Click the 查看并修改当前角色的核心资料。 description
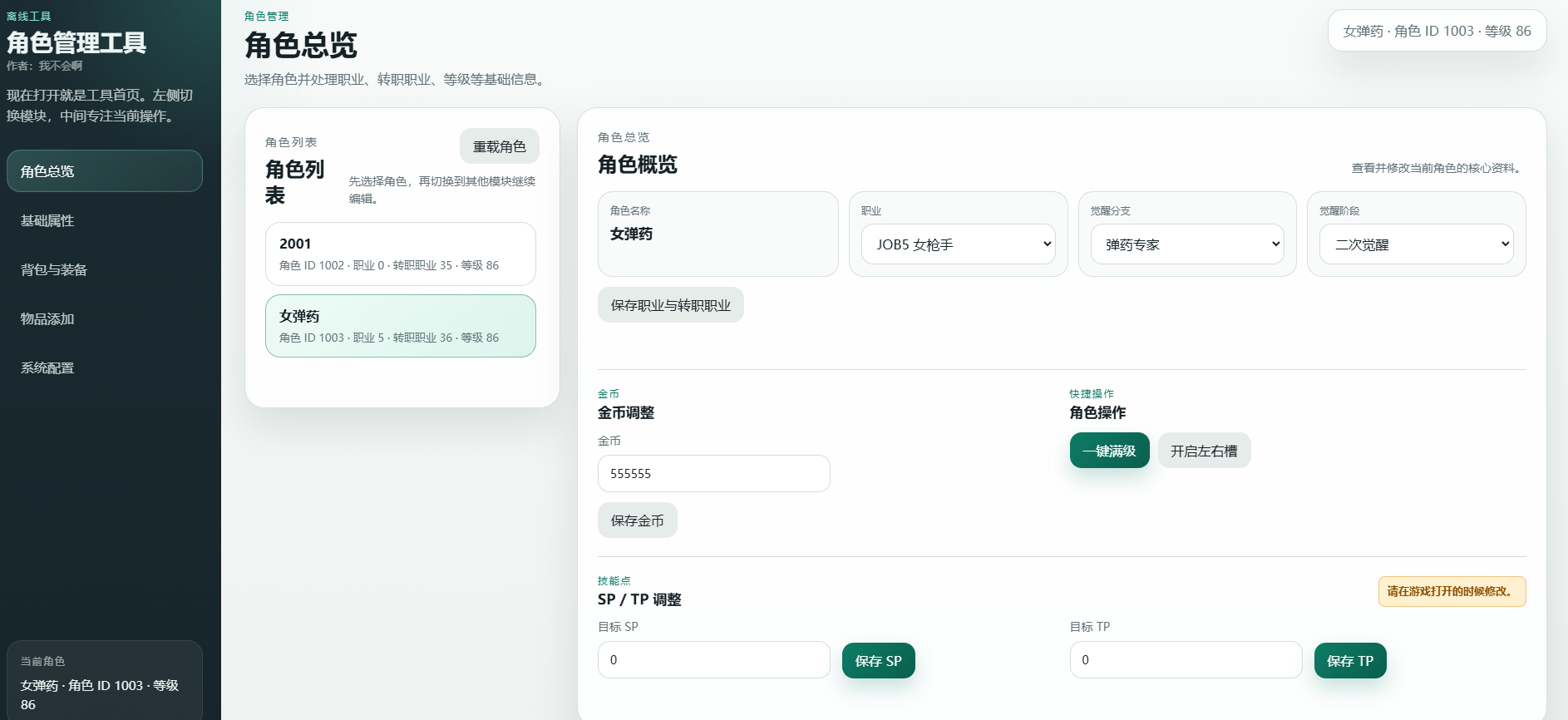Image resolution: width=1568 pixels, height=720 pixels. 1438,168
